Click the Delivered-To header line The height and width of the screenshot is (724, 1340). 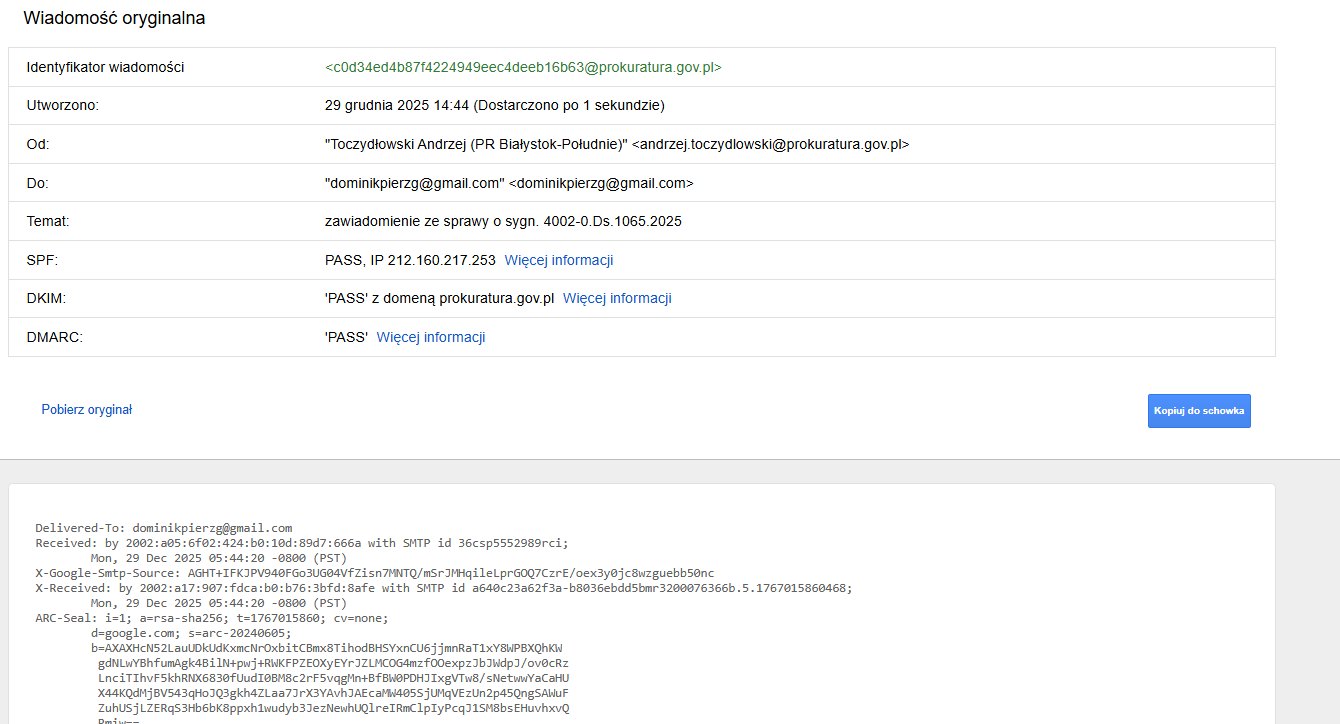(x=163, y=528)
